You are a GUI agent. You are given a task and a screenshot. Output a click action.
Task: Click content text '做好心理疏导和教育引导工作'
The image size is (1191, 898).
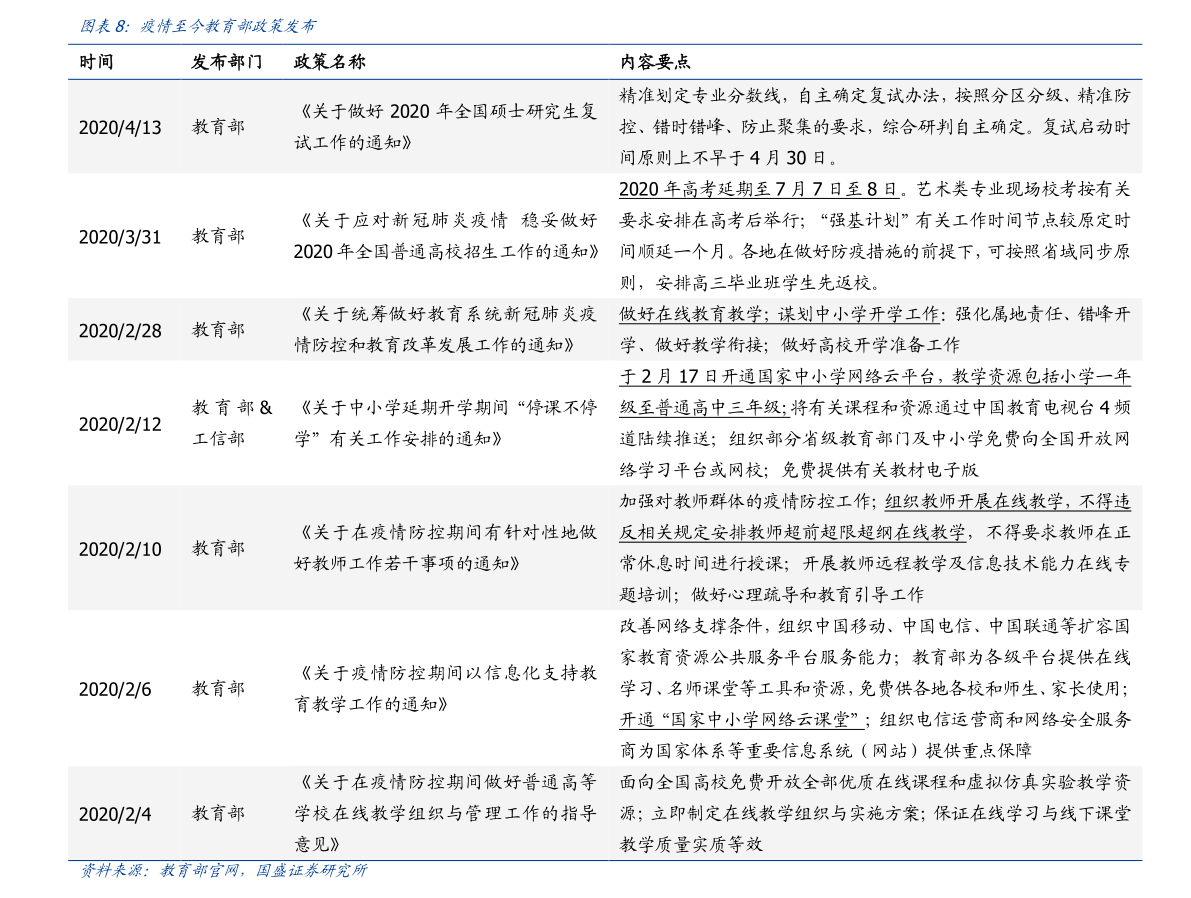807,594
